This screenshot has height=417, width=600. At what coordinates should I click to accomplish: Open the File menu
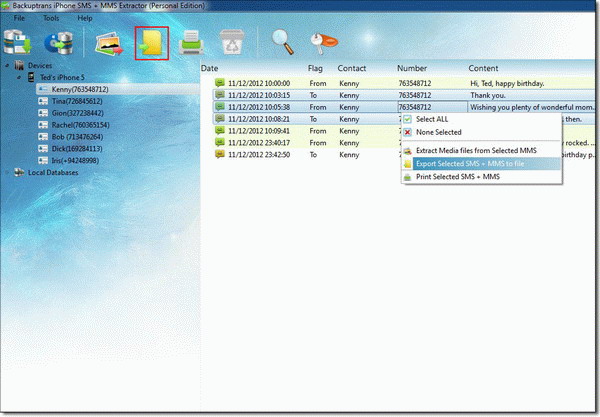(x=19, y=18)
